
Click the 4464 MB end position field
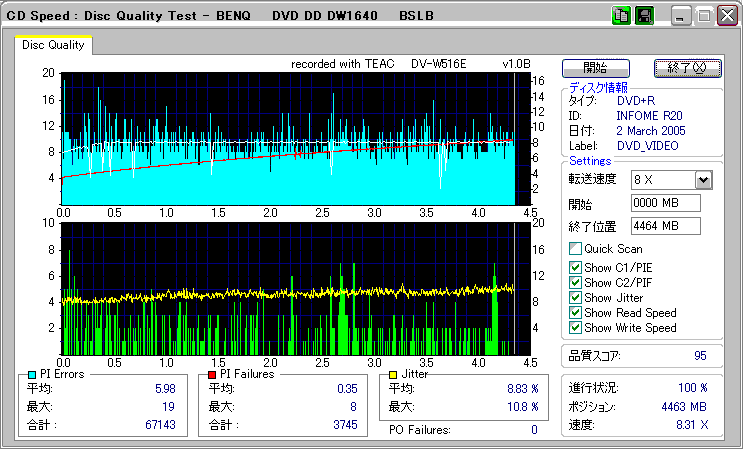coord(666,225)
